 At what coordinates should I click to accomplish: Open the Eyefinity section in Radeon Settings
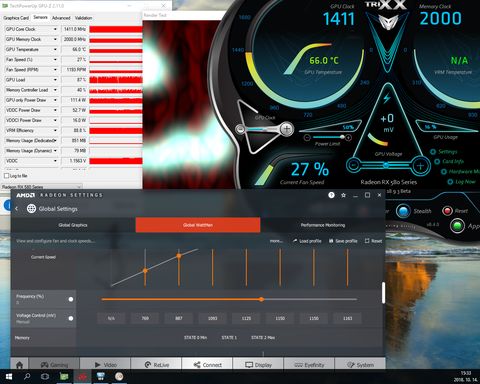click(x=309, y=365)
